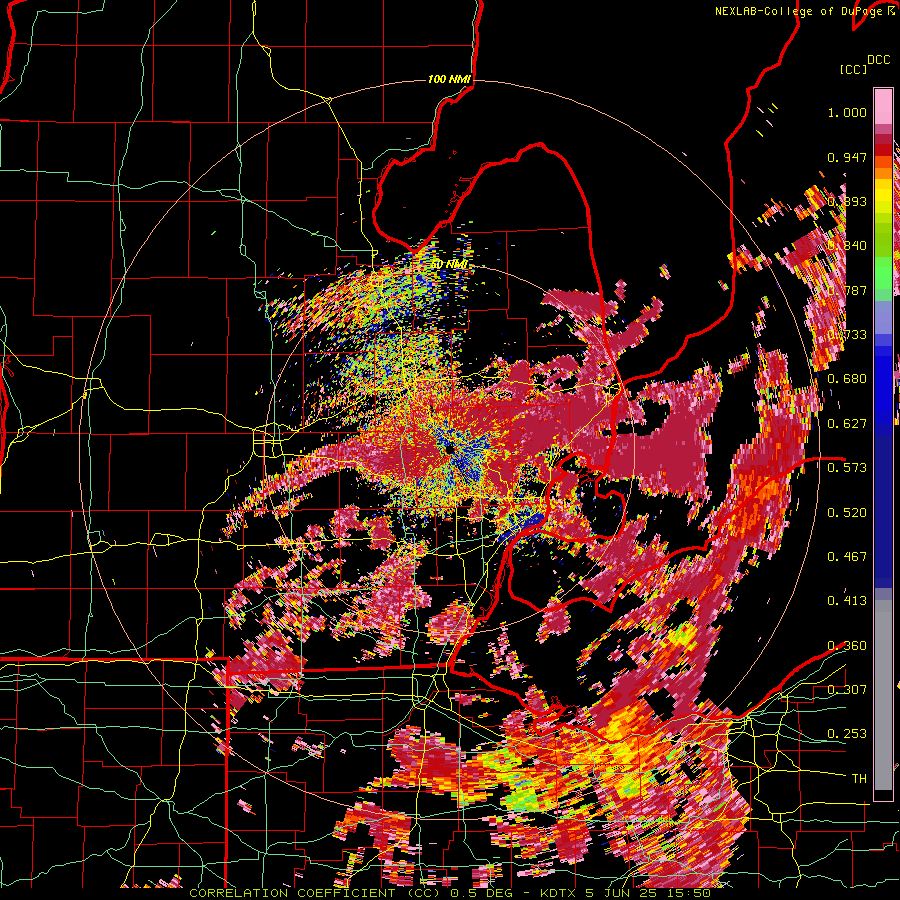Click the 15:50 timestamp in caption

[689, 893]
